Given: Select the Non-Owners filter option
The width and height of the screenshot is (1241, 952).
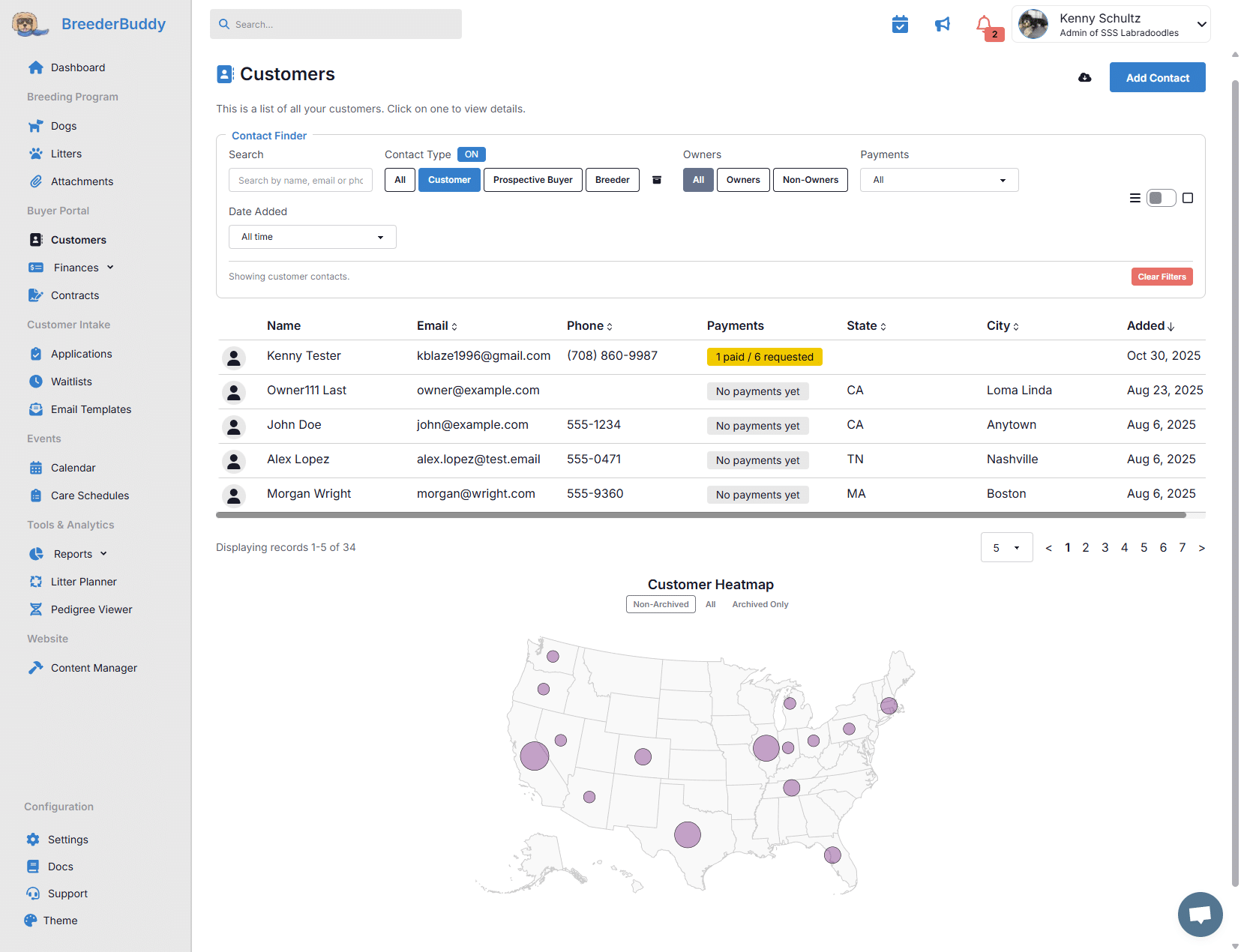Looking at the screenshot, I should tap(810, 180).
